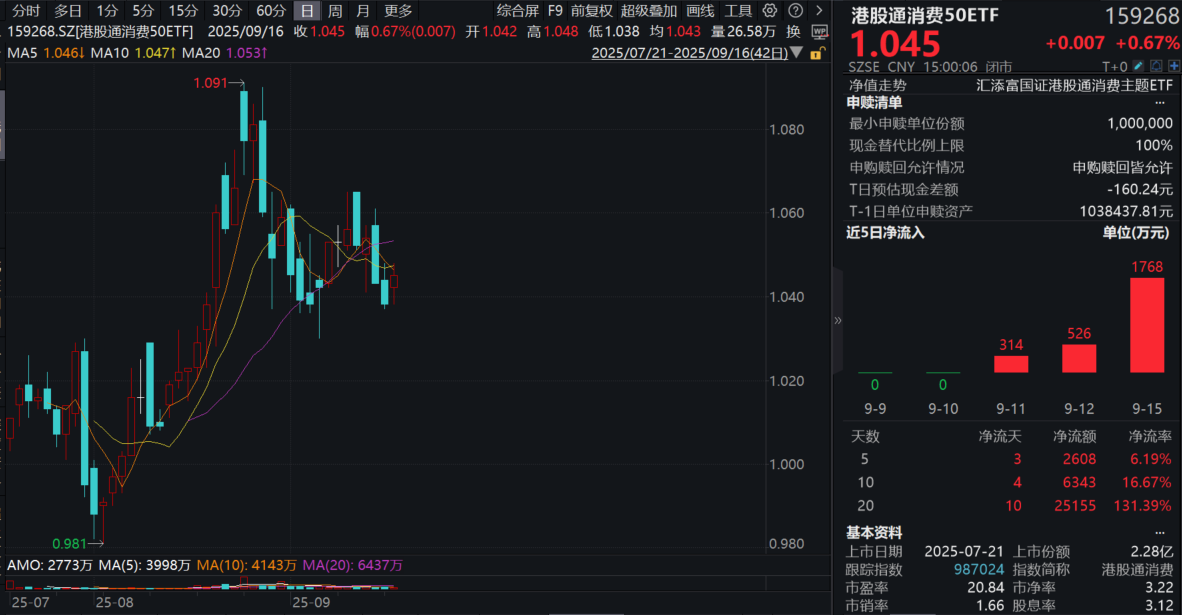Collapse the side panel with the double-arrow handle

[838, 320]
